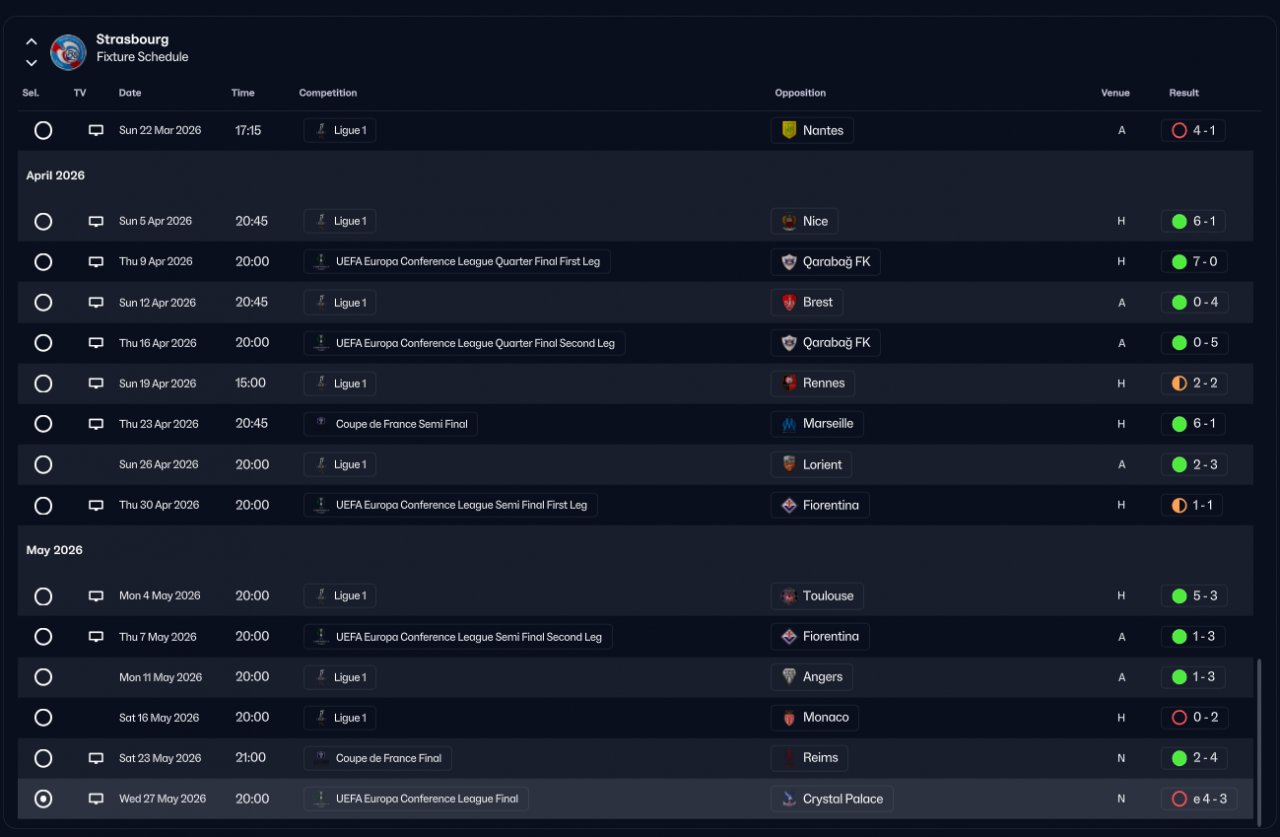The width and height of the screenshot is (1280, 837).
Task: Click the Nantes club badge
Action: [789, 130]
